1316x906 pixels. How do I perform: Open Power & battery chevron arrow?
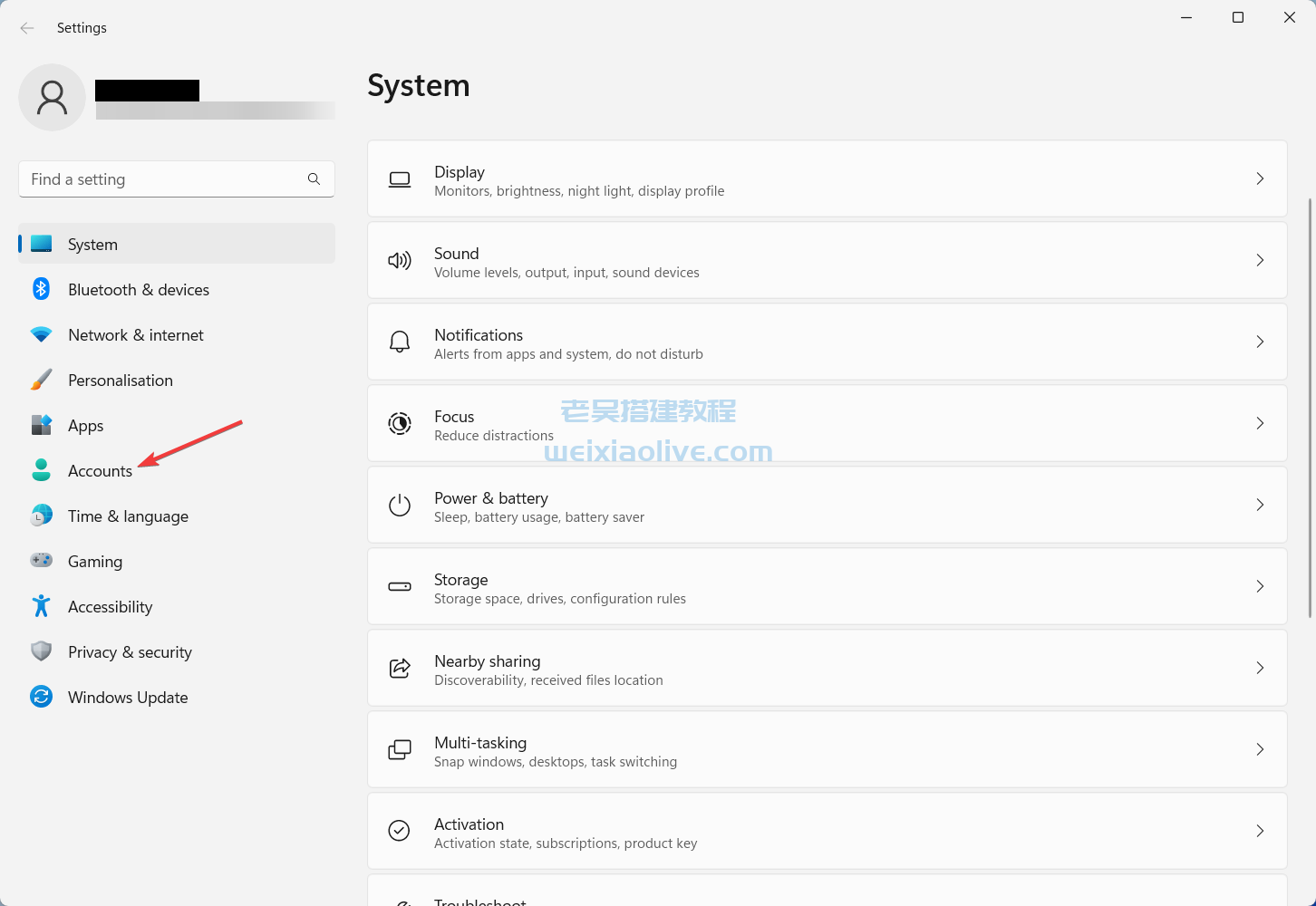1260,505
